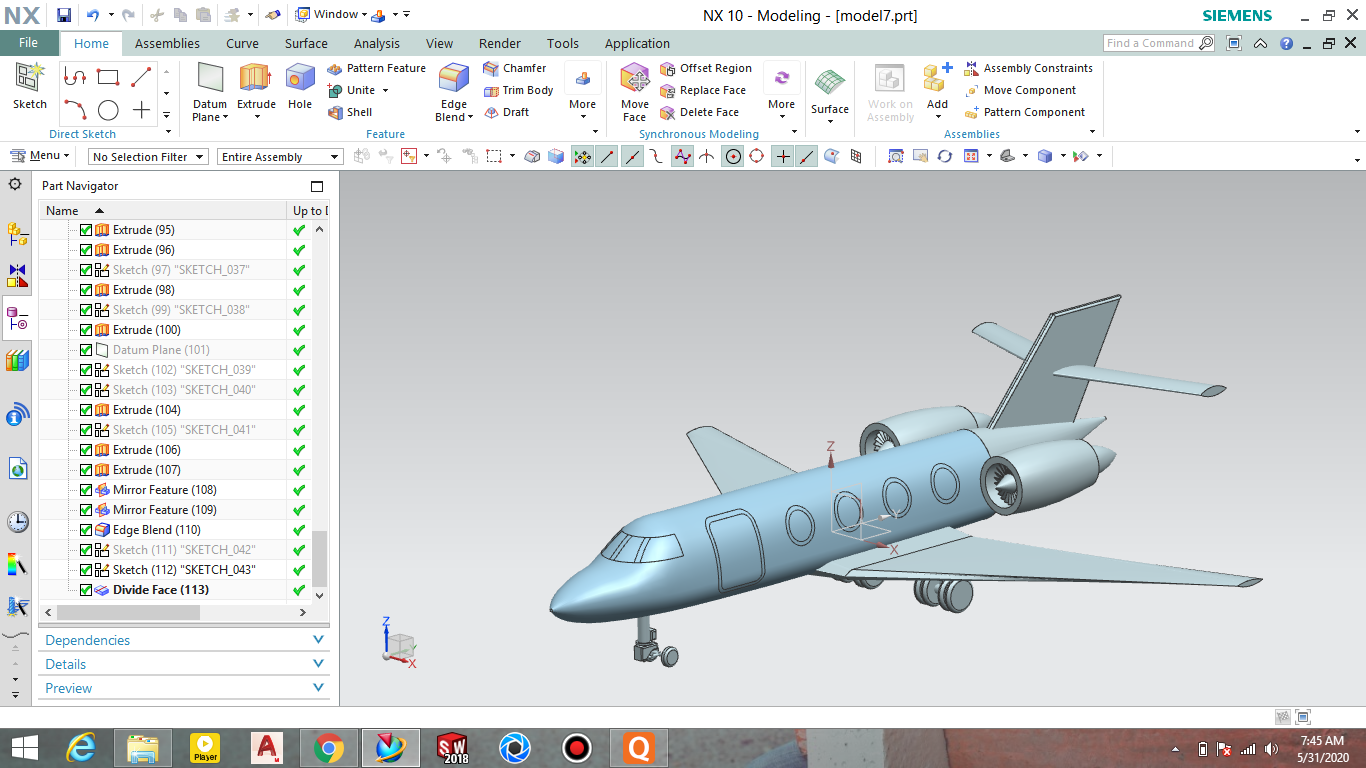Expand the Preview panel
This screenshot has height=768, width=1366.
[185, 688]
